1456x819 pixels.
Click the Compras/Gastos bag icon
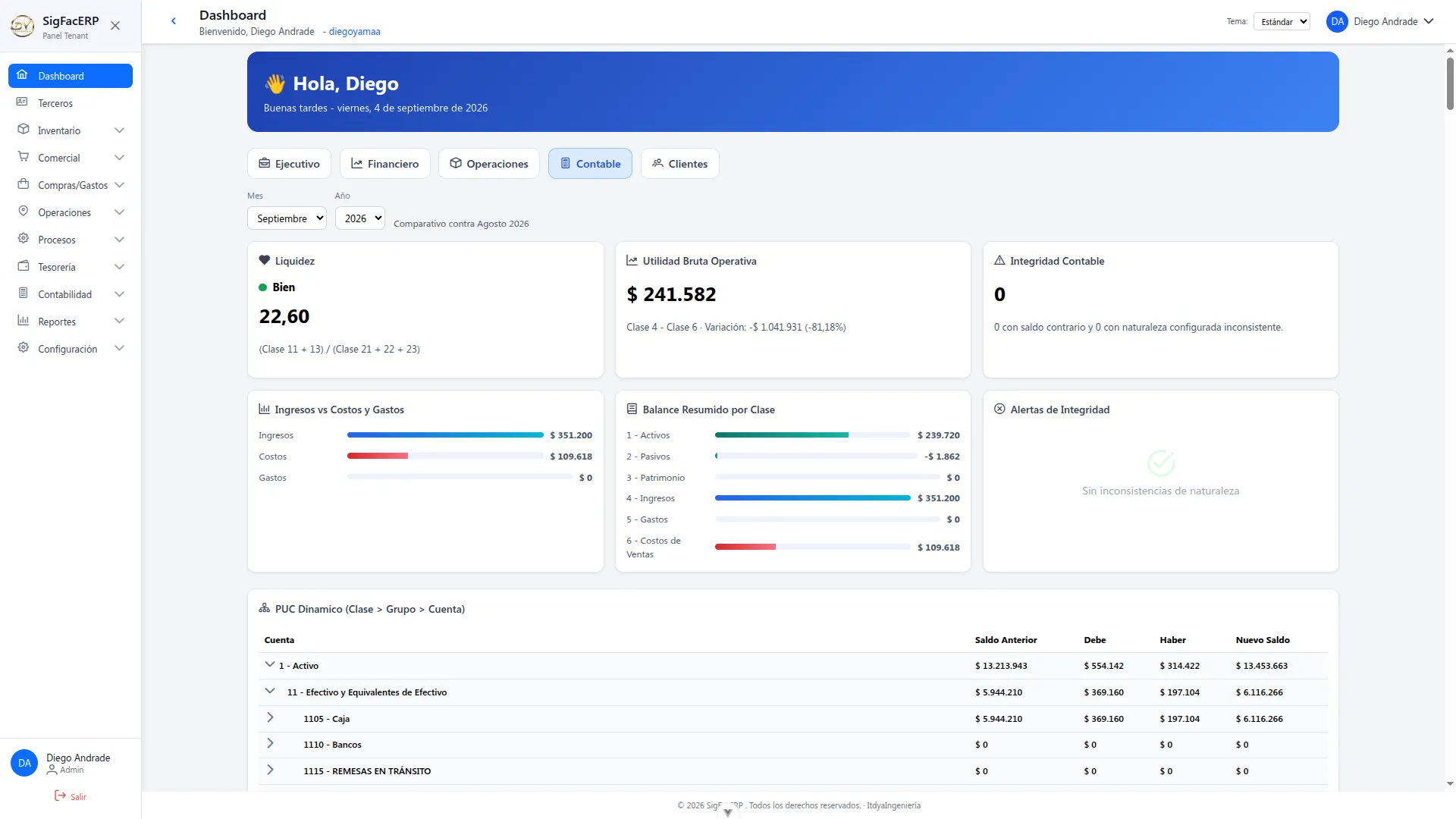pyautogui.click(x=23, y=184)
